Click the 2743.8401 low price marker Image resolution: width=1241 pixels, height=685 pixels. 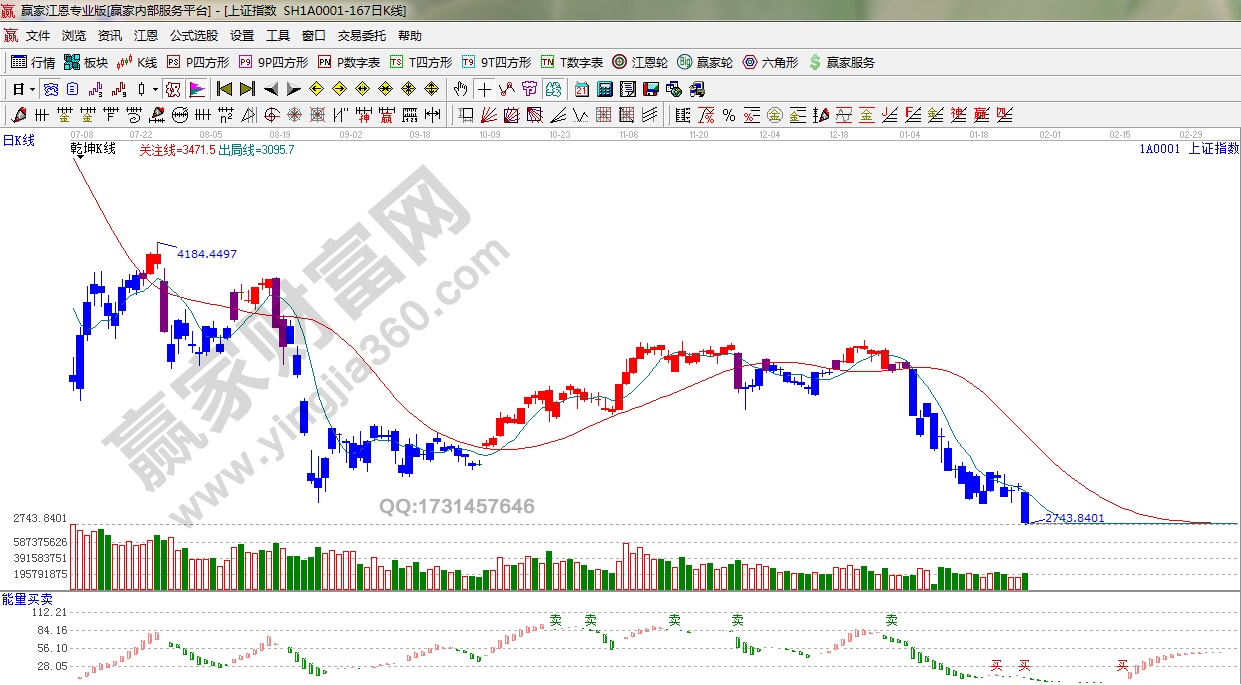point(1074,518)
